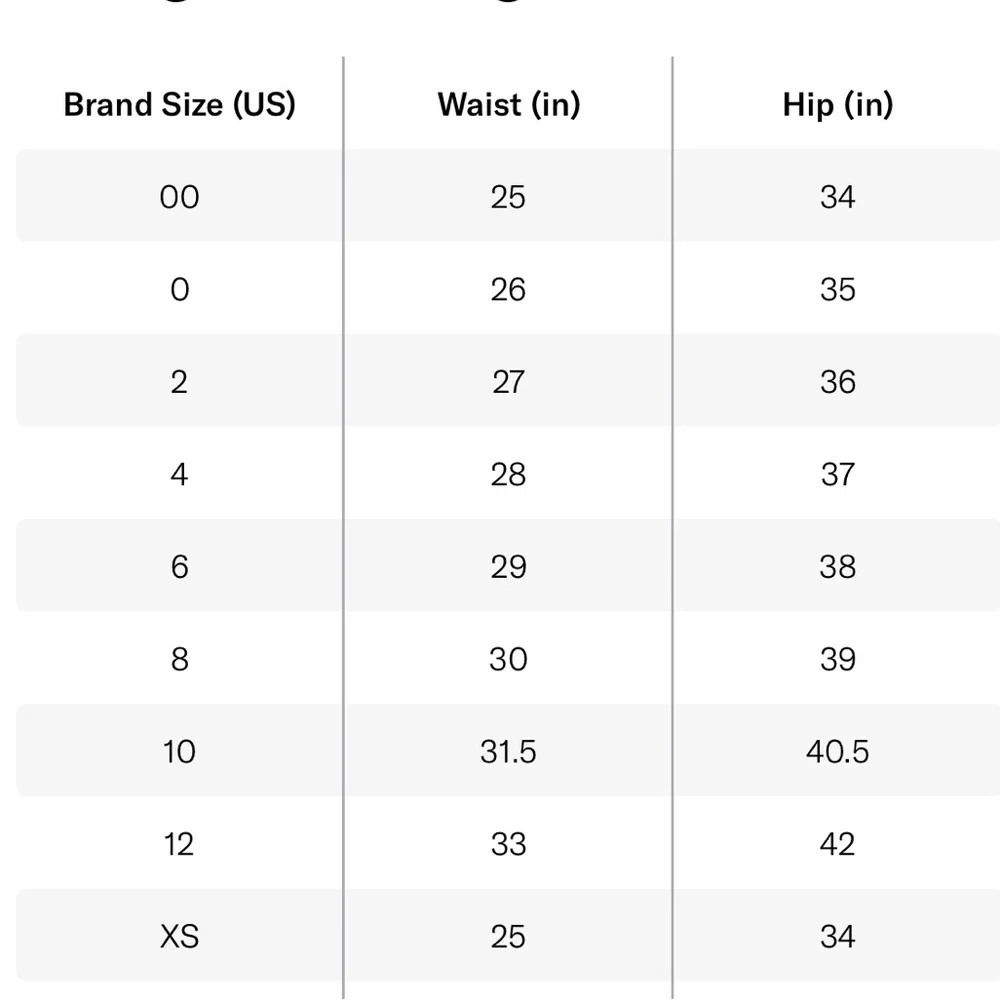
Task: Click waist value 31.5 in size 10 row
Action: [x=508, y=752]
